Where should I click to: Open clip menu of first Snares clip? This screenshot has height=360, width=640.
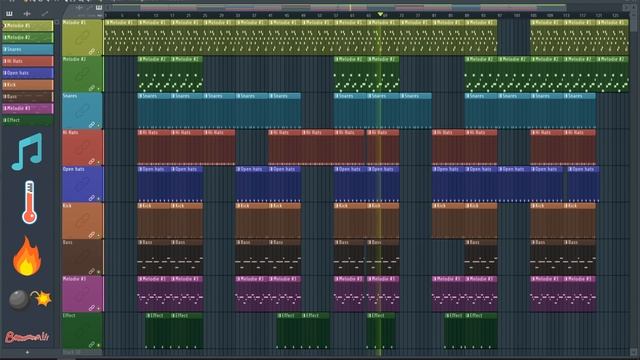[140, 96]
